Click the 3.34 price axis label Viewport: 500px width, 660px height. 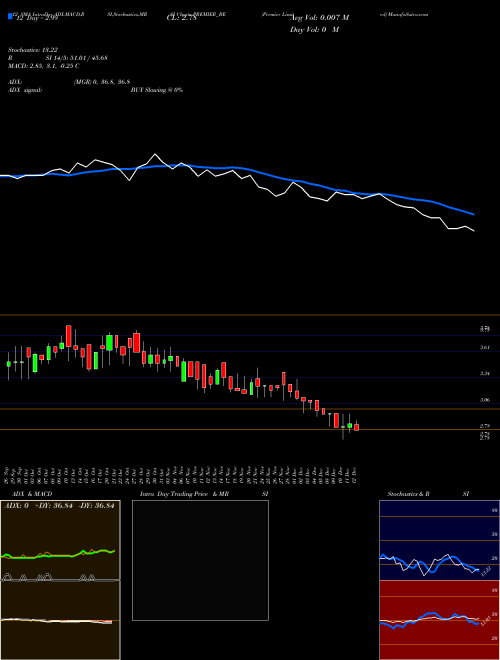(485, 373)
